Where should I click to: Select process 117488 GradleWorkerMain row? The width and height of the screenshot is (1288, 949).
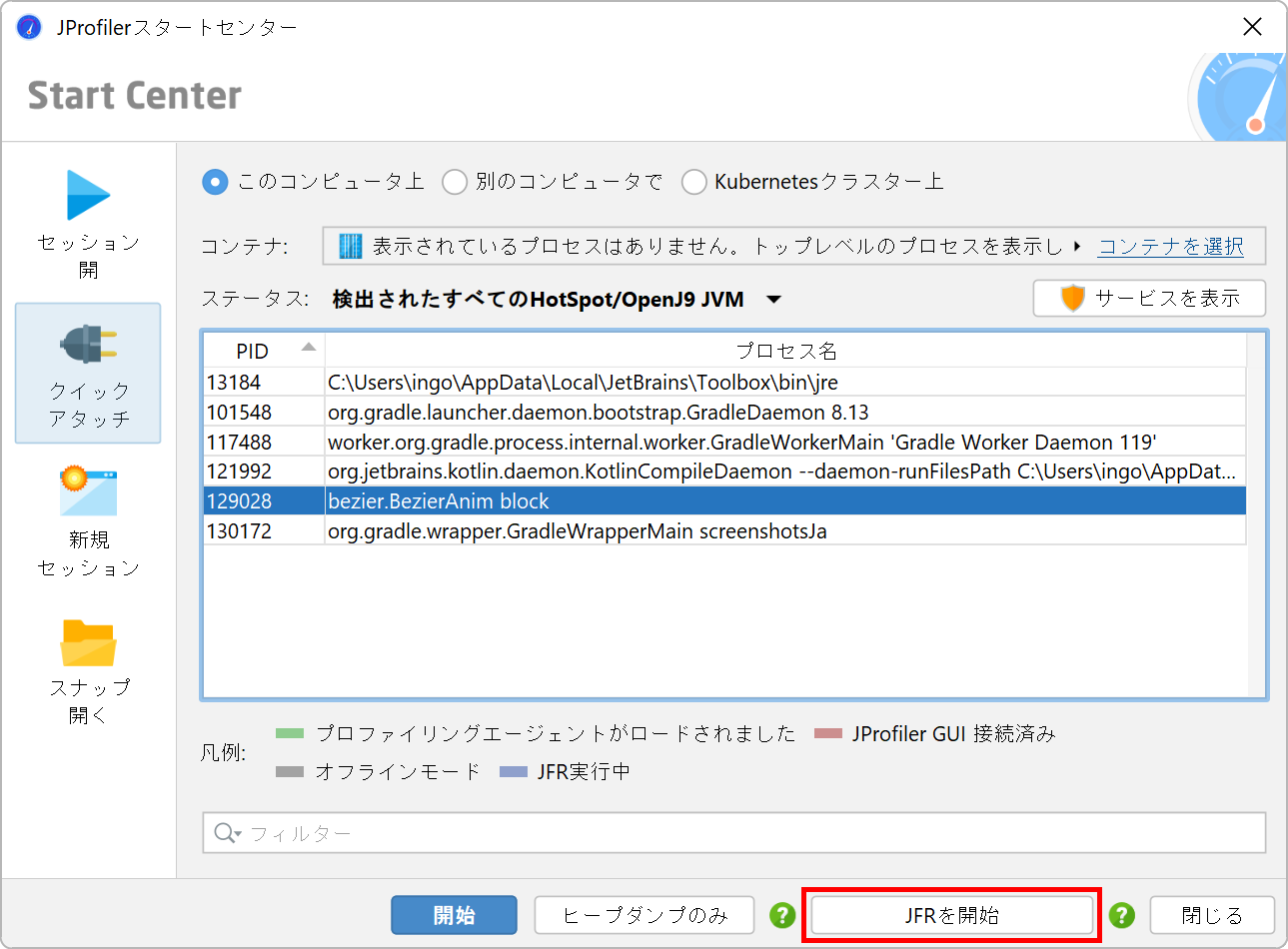pos(724,442)
